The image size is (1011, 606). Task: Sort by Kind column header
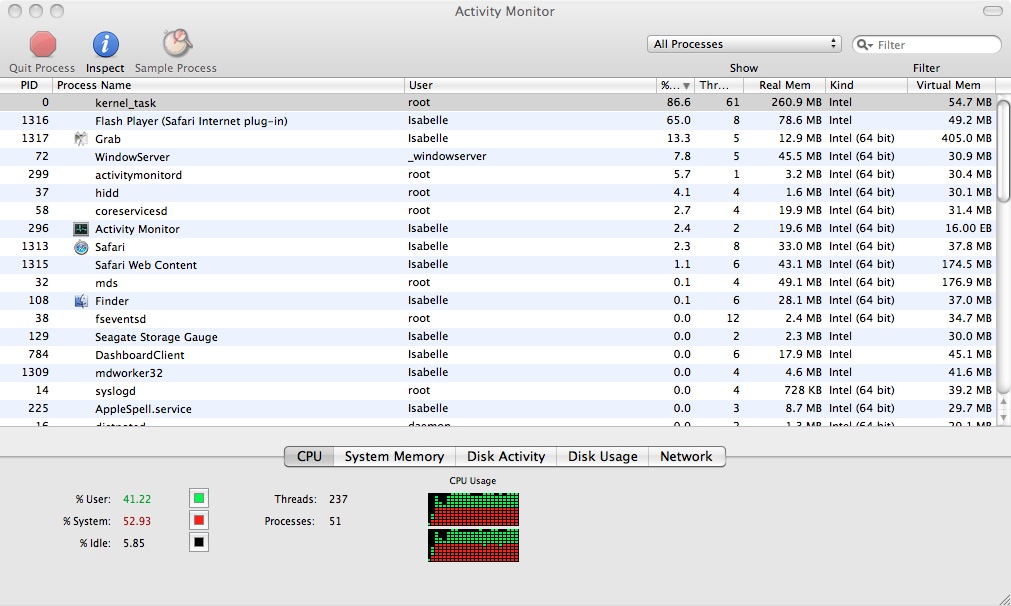point(866,85)
